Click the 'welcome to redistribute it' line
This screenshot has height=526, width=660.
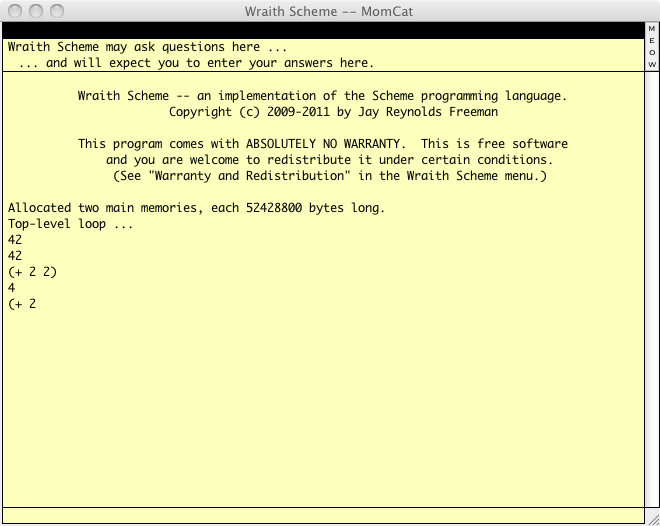pyautogui.click(x=329, y=160)
